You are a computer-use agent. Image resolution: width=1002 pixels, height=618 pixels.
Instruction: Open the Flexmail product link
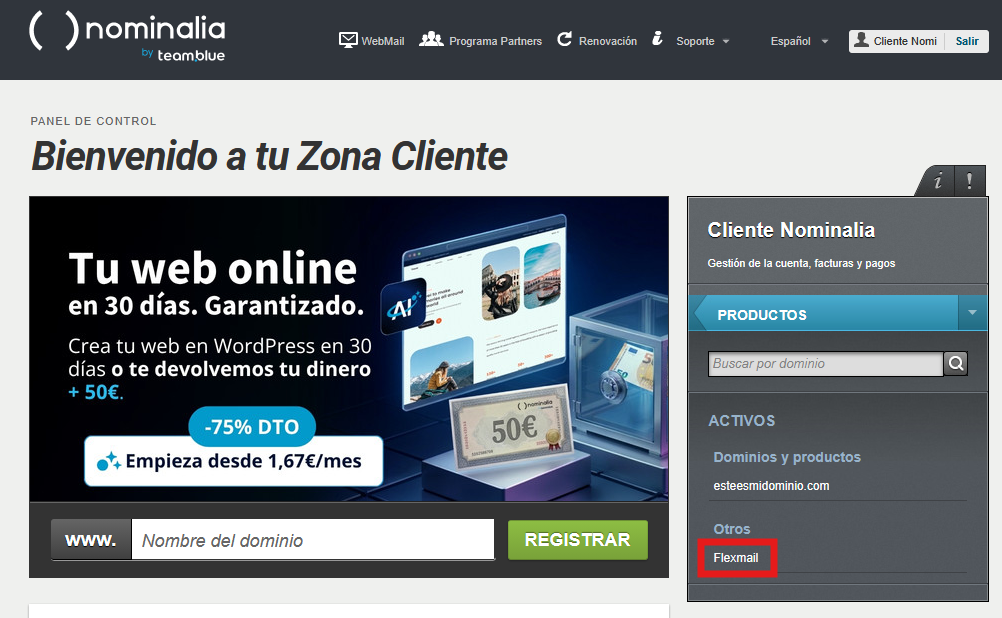[736, 558]
